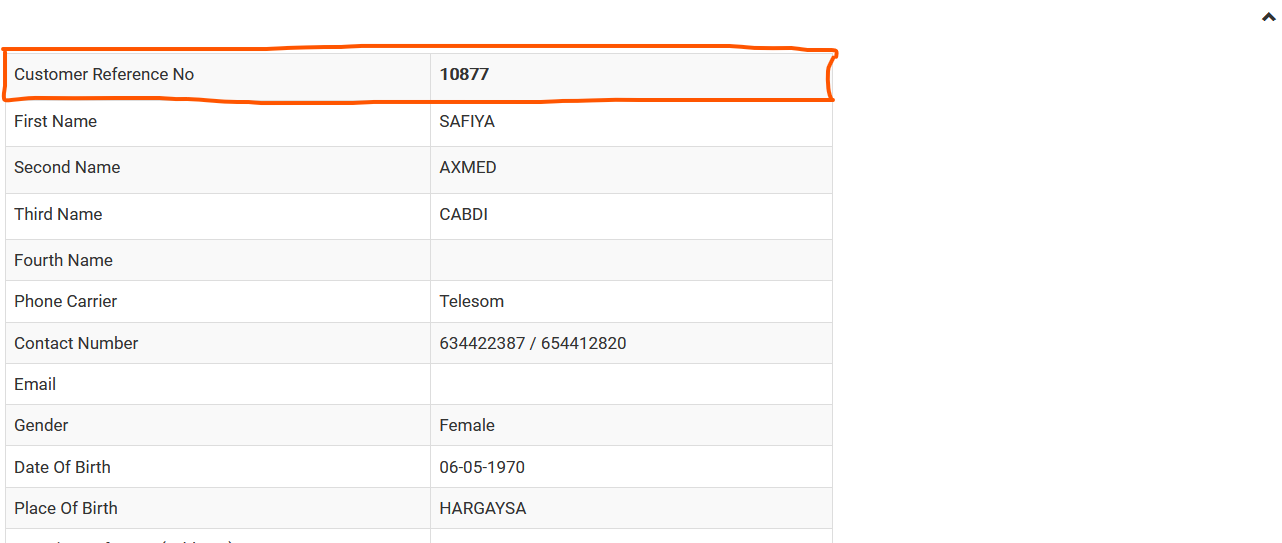
Task: Select the Third Name value CABDI
Action: click(464, 214)
